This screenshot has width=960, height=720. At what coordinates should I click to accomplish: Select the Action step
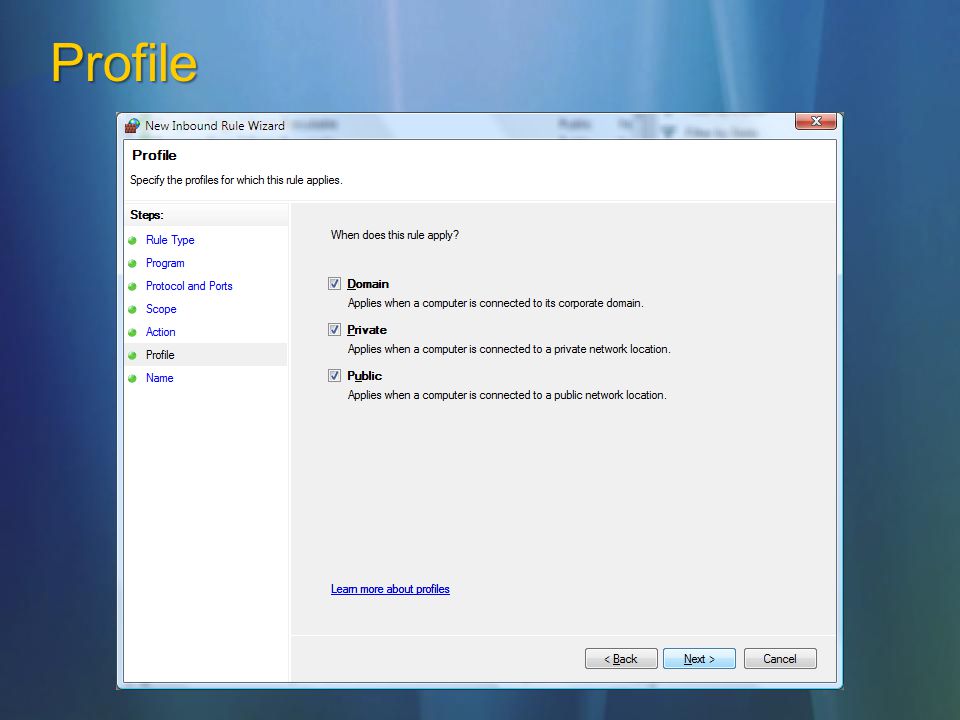pyautogui.click(x=160, y=332)
